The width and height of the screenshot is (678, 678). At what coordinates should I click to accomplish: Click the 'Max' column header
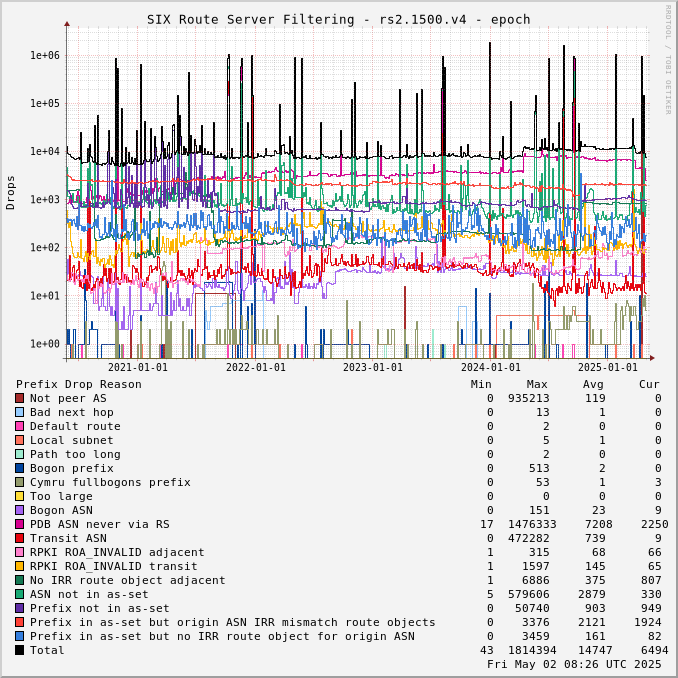pos(537,384)
